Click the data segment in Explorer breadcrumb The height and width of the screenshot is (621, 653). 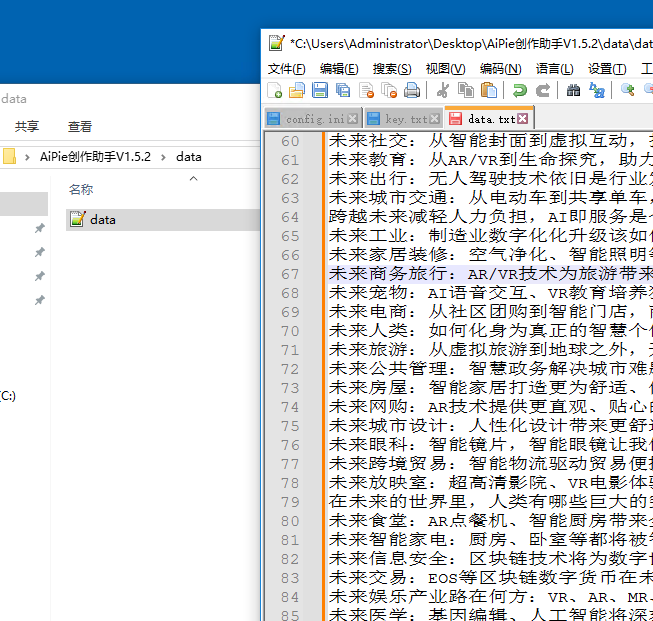tap(189, 157)
